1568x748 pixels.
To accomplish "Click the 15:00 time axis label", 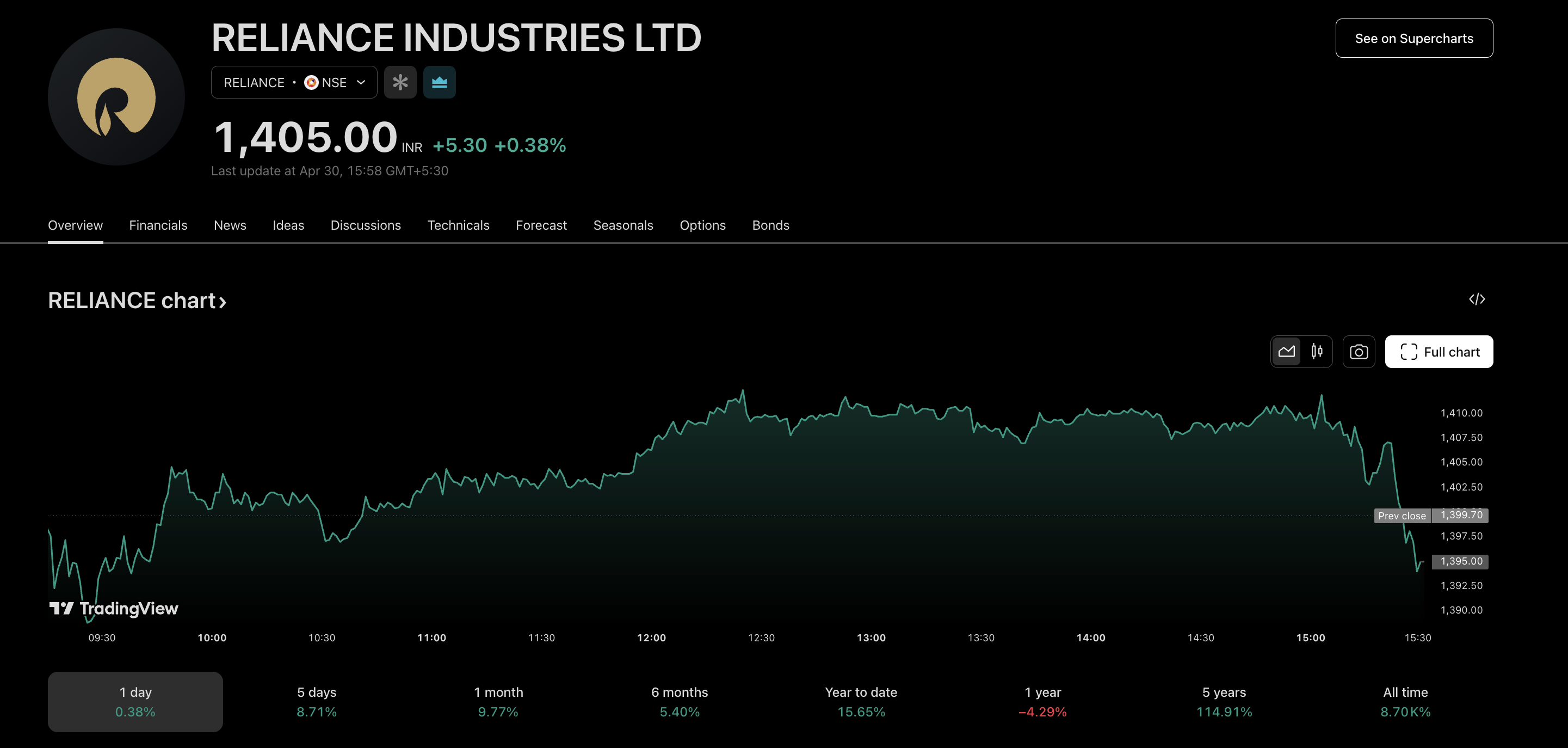I will point(1311,637).
